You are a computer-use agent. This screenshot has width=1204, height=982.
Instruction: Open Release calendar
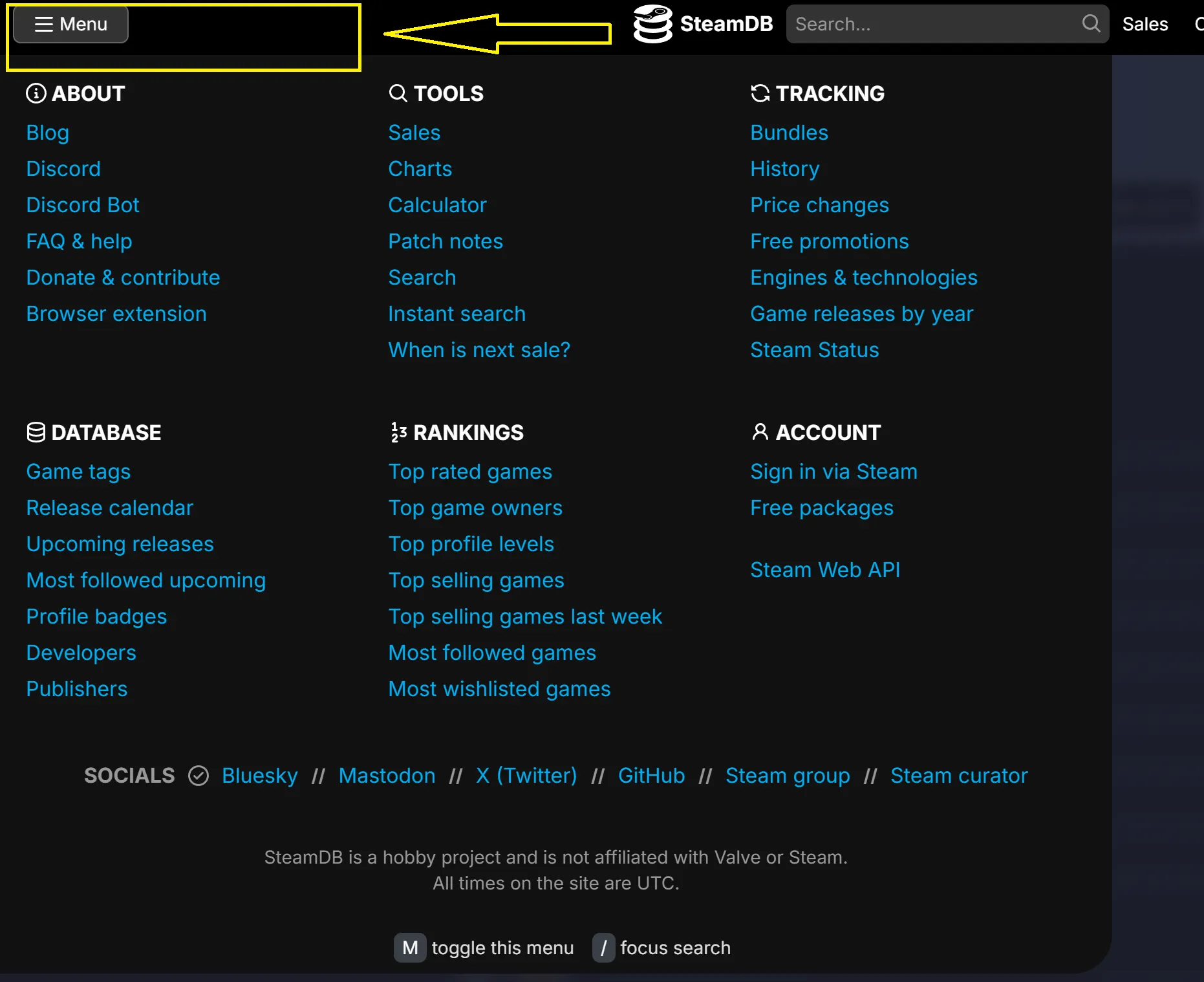click(110, 508)
